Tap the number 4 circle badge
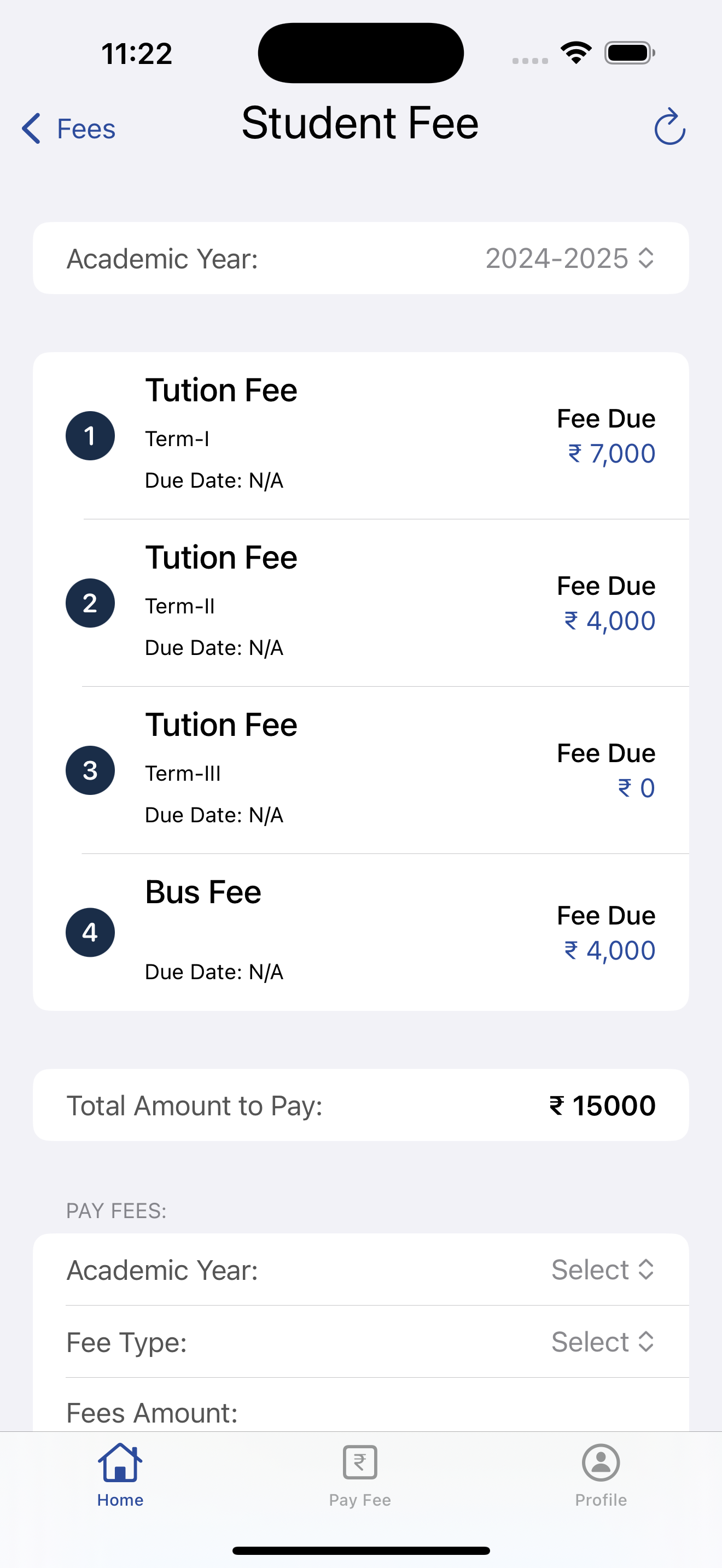The image size is (722, 1568). (x=90, y=933)
